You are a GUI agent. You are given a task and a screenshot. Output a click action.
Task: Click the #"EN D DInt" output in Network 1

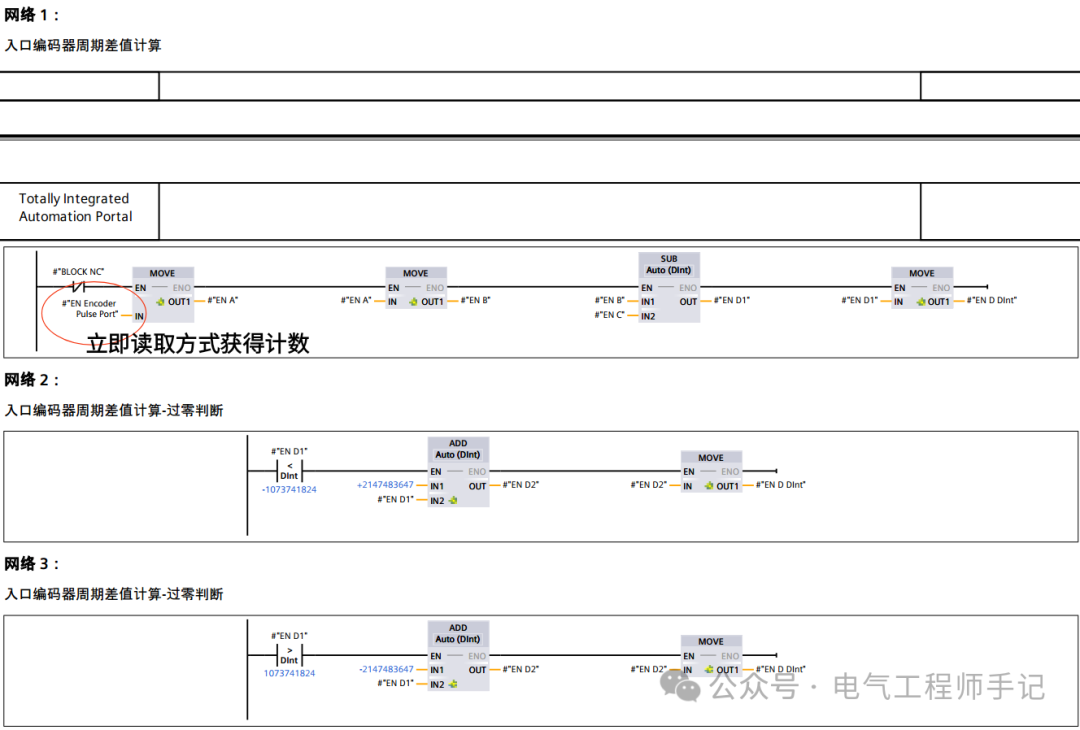(992, 300)
